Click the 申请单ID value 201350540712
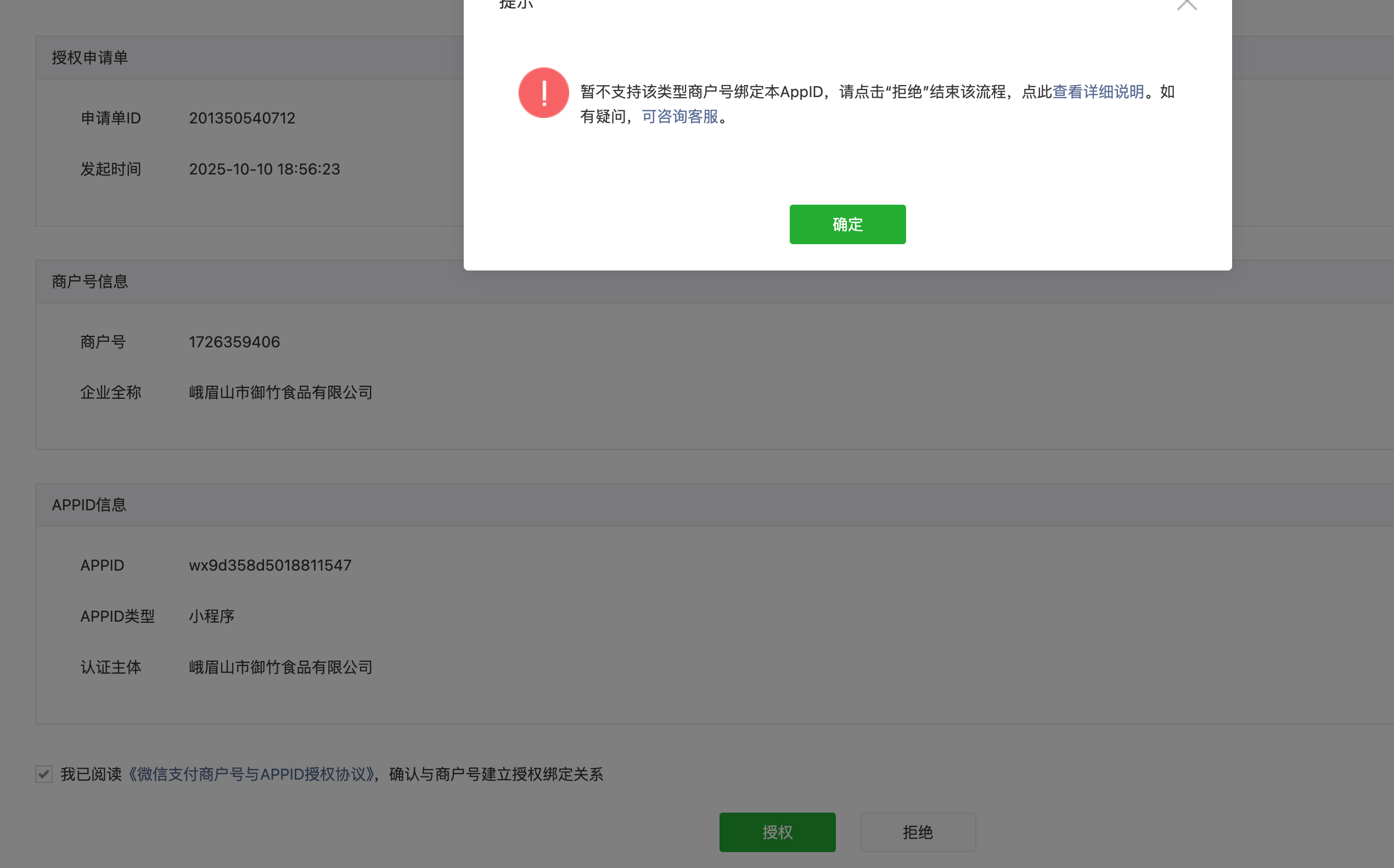Image resolution: width=1394 pixels, height=868 pixels. 241,119
